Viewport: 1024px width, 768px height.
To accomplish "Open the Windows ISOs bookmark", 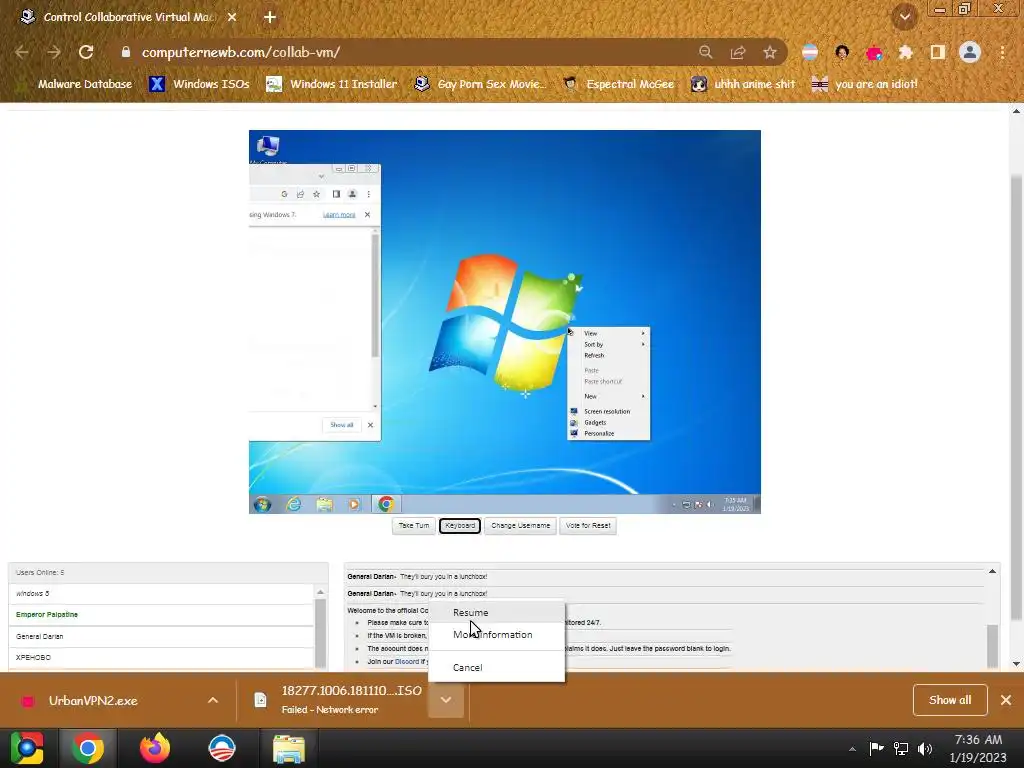I will [x=199, y=84].
